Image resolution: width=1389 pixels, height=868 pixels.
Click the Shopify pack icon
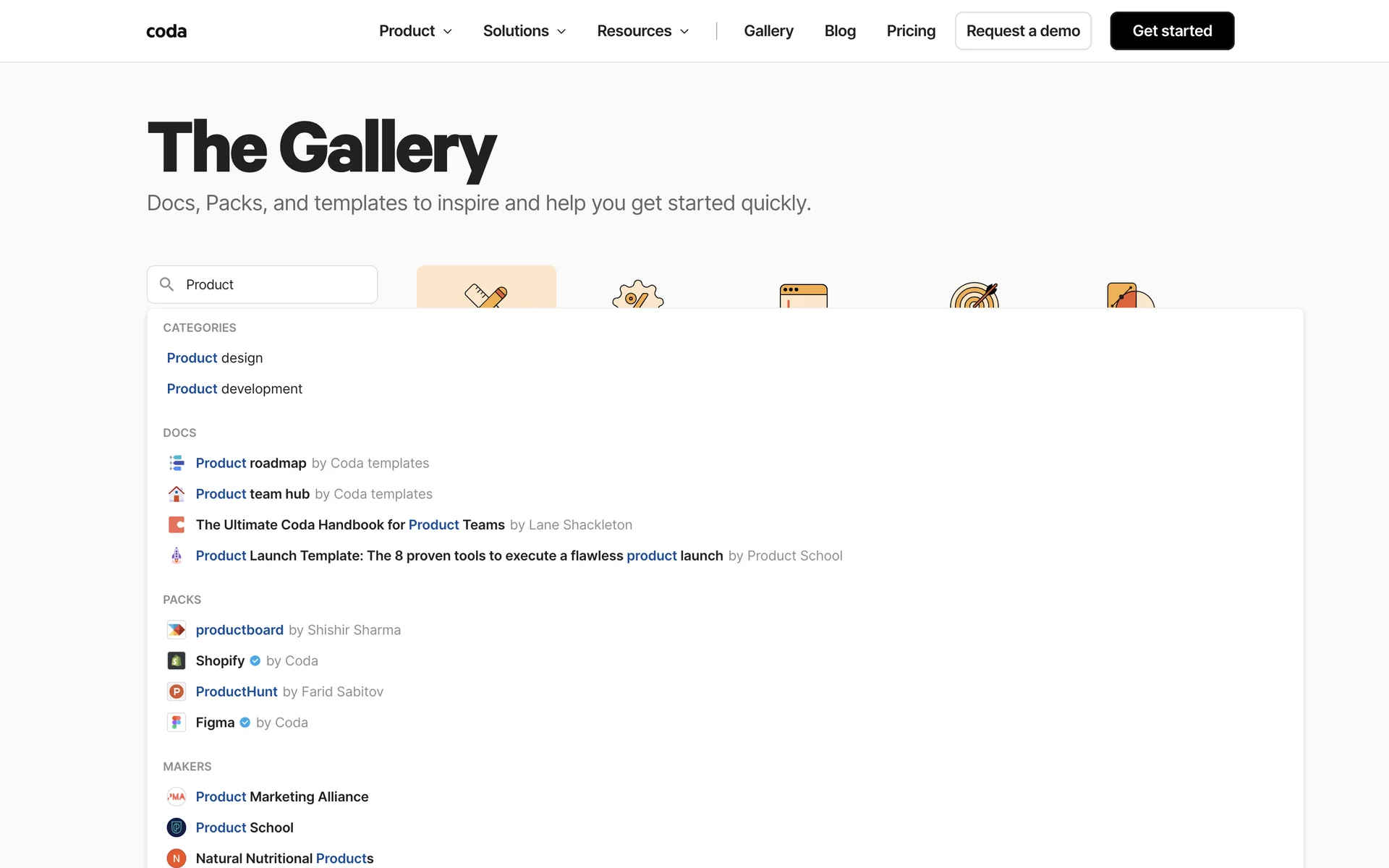[x=177, y=660]
